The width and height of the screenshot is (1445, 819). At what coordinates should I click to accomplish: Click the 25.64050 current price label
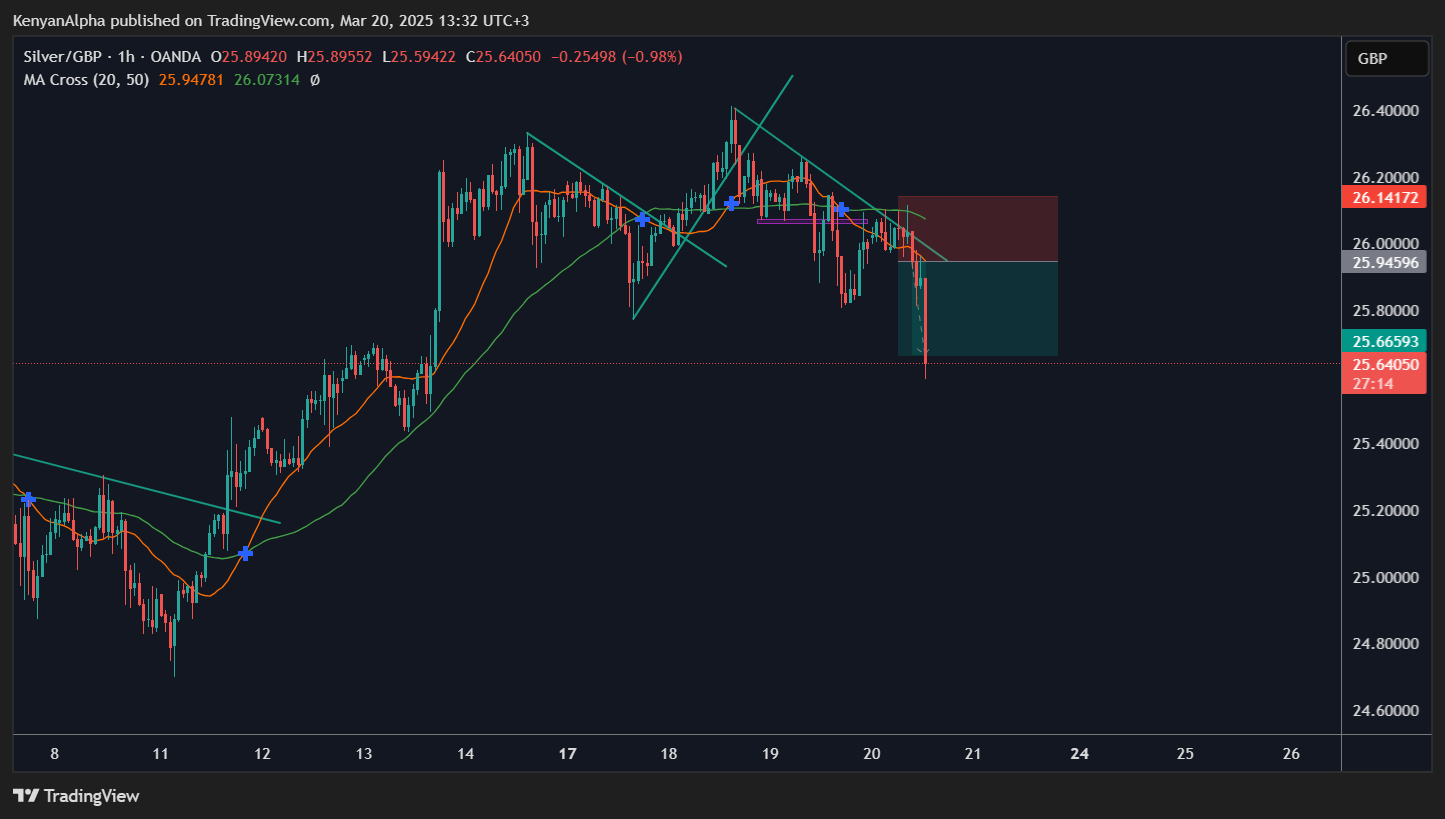click(x=1384, y=365)
